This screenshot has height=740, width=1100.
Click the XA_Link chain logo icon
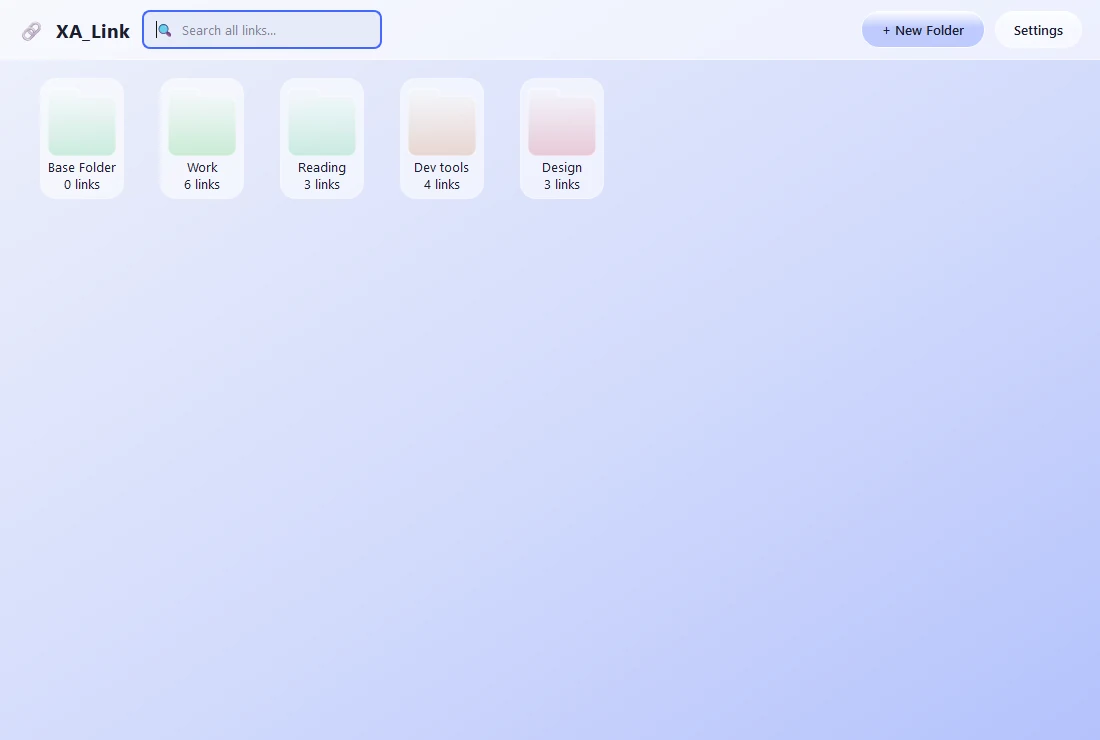32,32
